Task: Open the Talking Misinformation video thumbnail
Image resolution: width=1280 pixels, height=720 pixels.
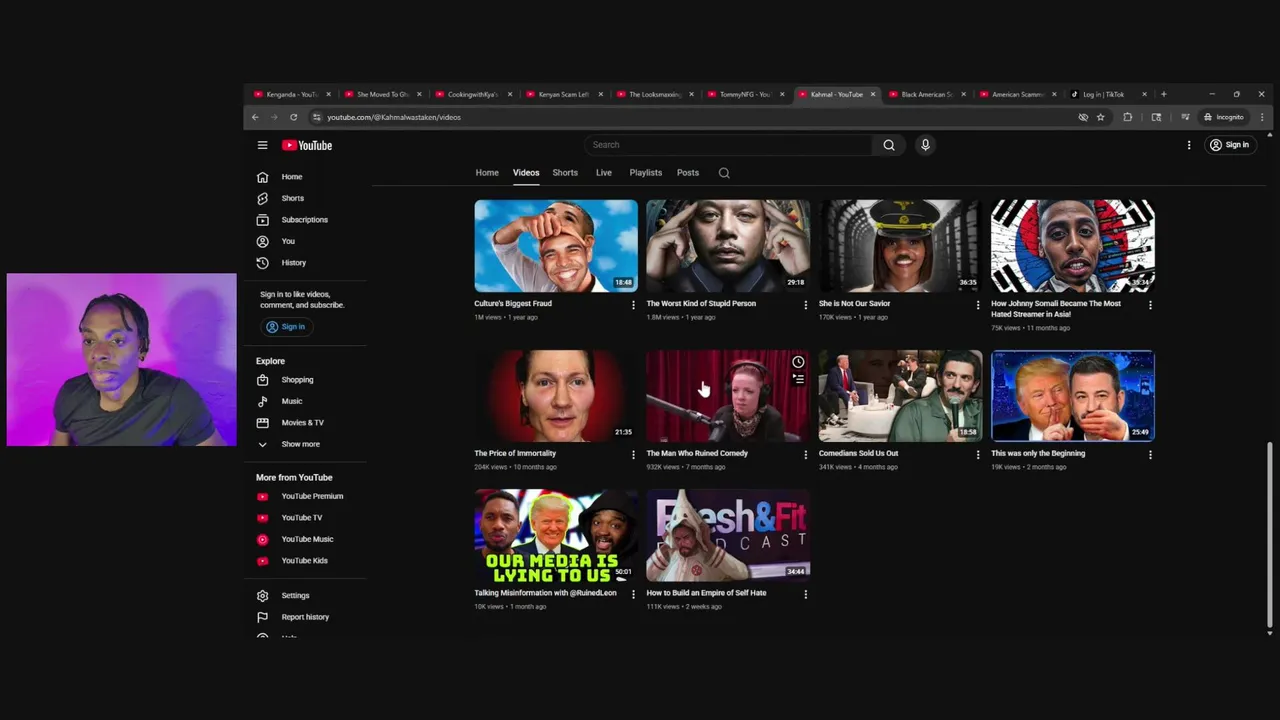Action: tap(556, 535)
